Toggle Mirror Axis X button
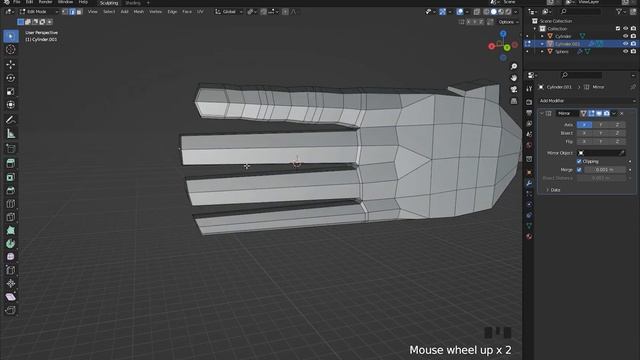The width and height of the screenshot is (640, 360). coord(584,124)
